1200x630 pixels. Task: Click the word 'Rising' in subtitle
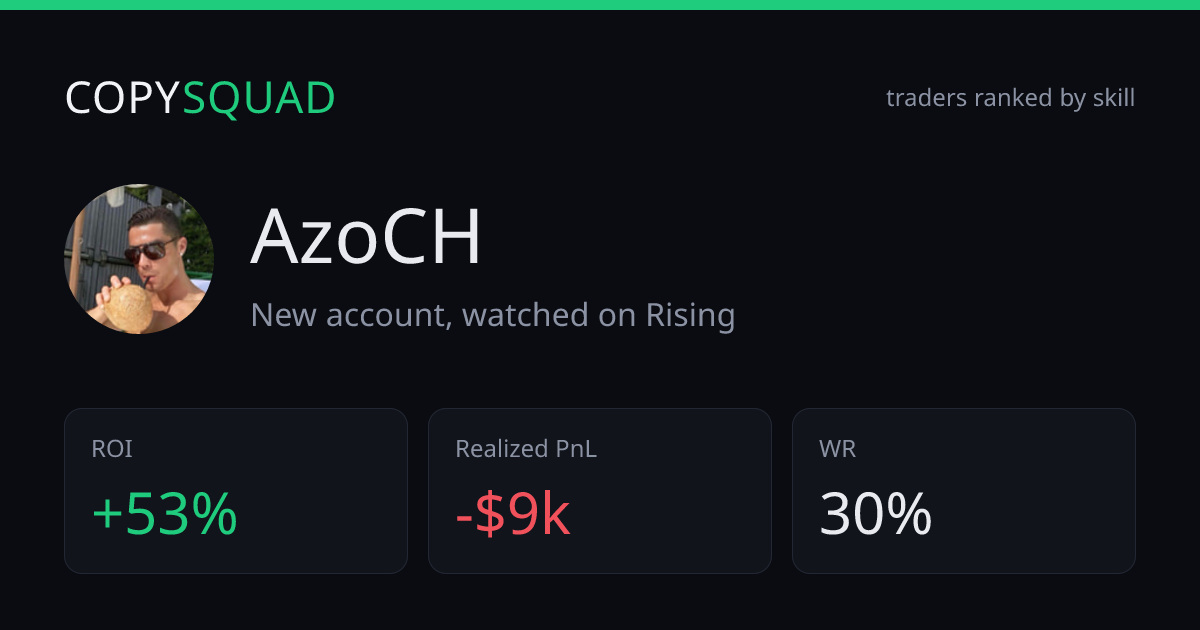click(x=691, y=315)
